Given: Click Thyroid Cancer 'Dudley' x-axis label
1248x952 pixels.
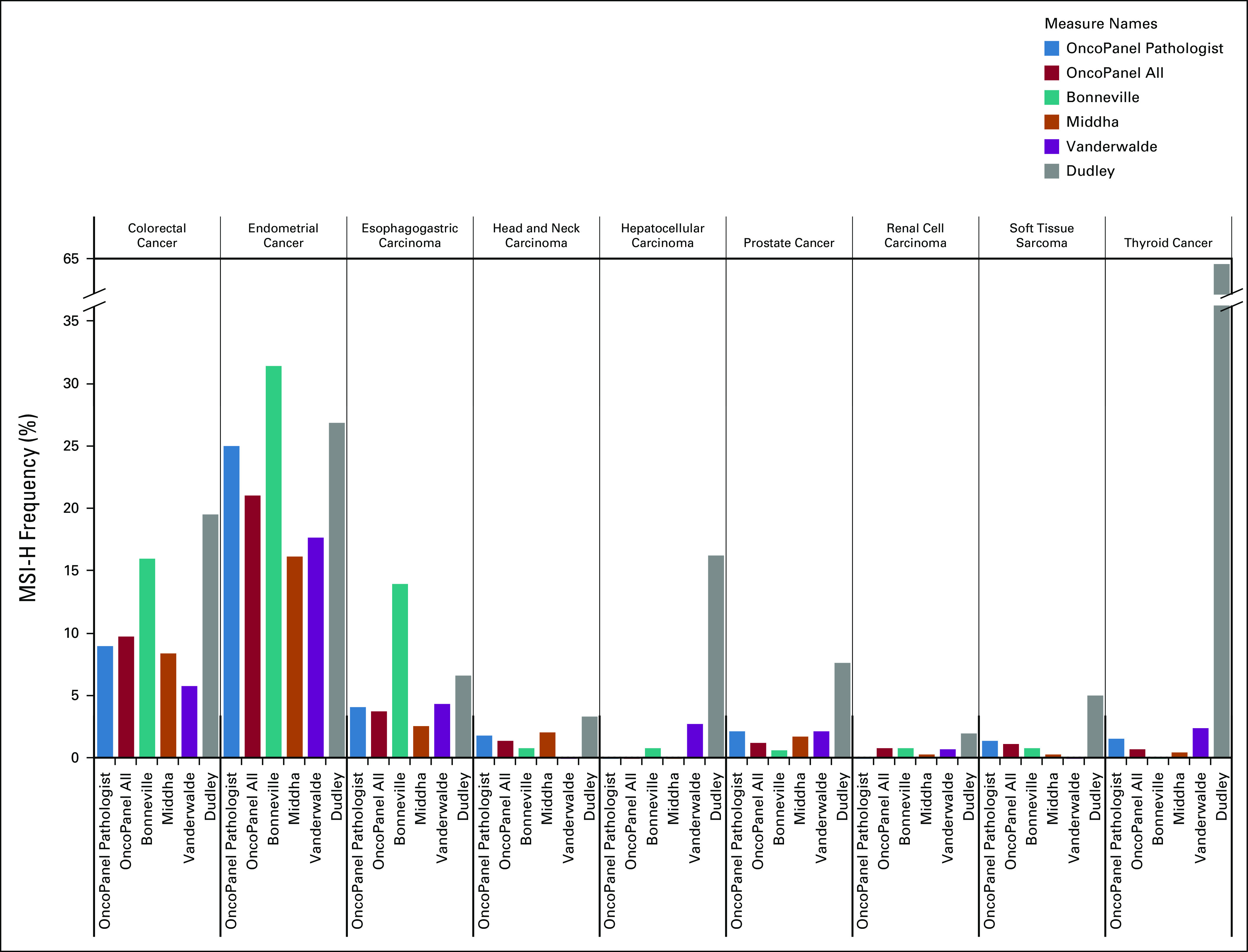Looking at the screenshot, I should (1221, 797).
